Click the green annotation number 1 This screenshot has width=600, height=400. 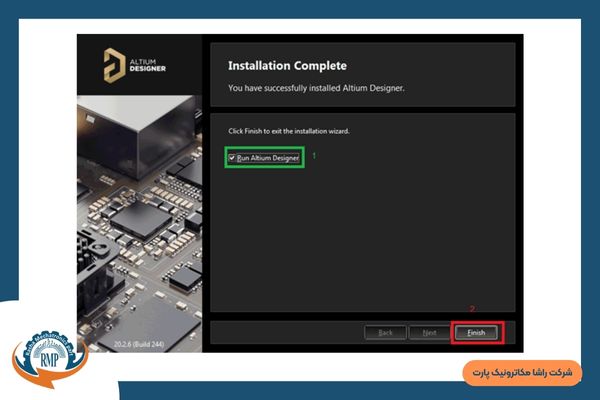coord(314,156)
